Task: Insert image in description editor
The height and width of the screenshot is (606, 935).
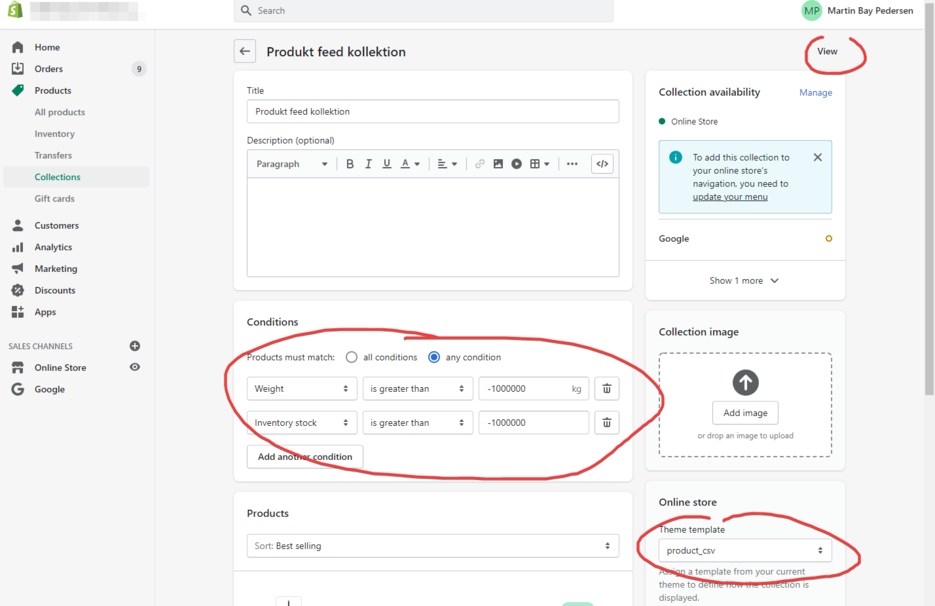Action: click(x=498, y=164)
